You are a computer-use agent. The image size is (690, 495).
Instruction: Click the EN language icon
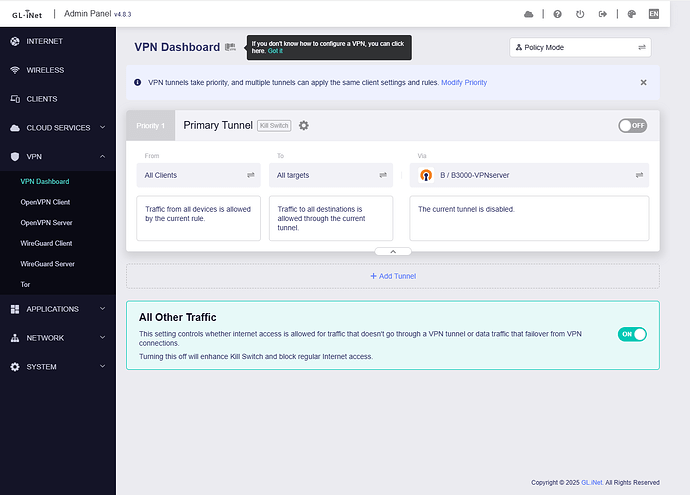pos(654,14)
